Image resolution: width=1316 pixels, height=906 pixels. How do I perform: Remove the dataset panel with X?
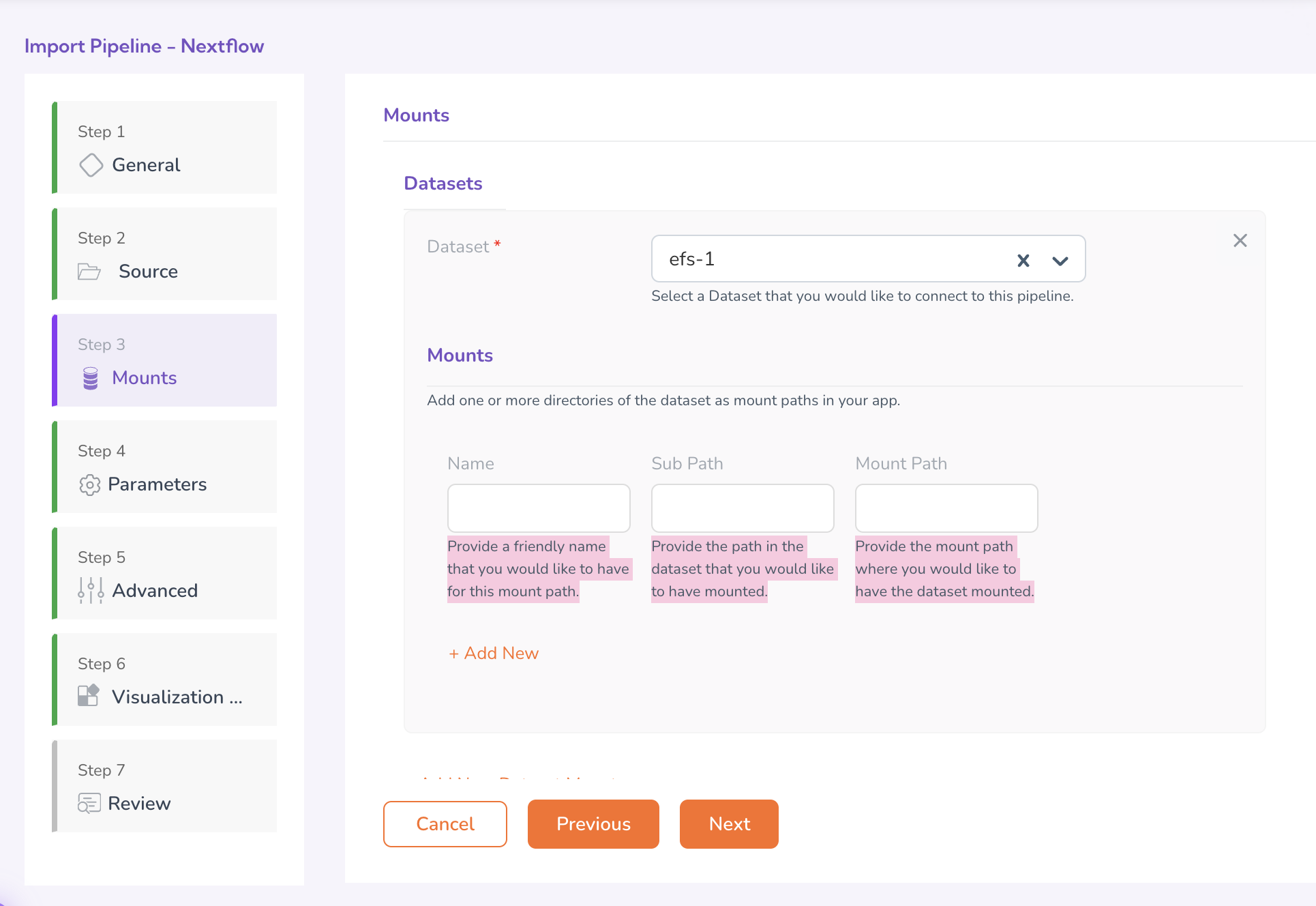point(1240,241)
